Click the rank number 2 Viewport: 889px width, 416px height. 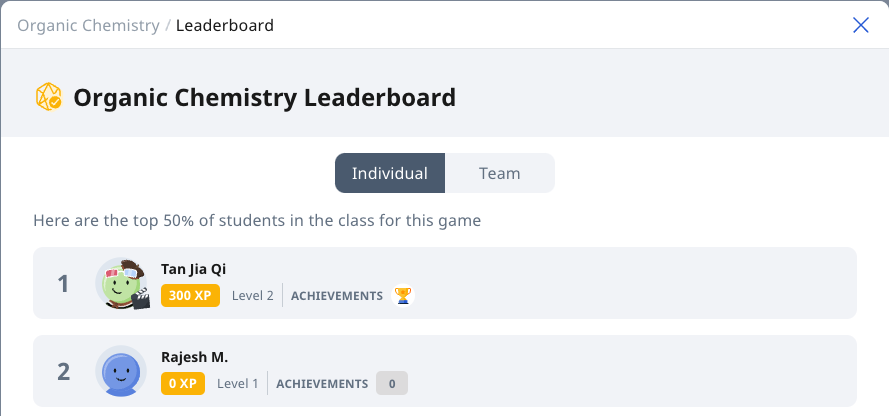(x=64, y=372)
